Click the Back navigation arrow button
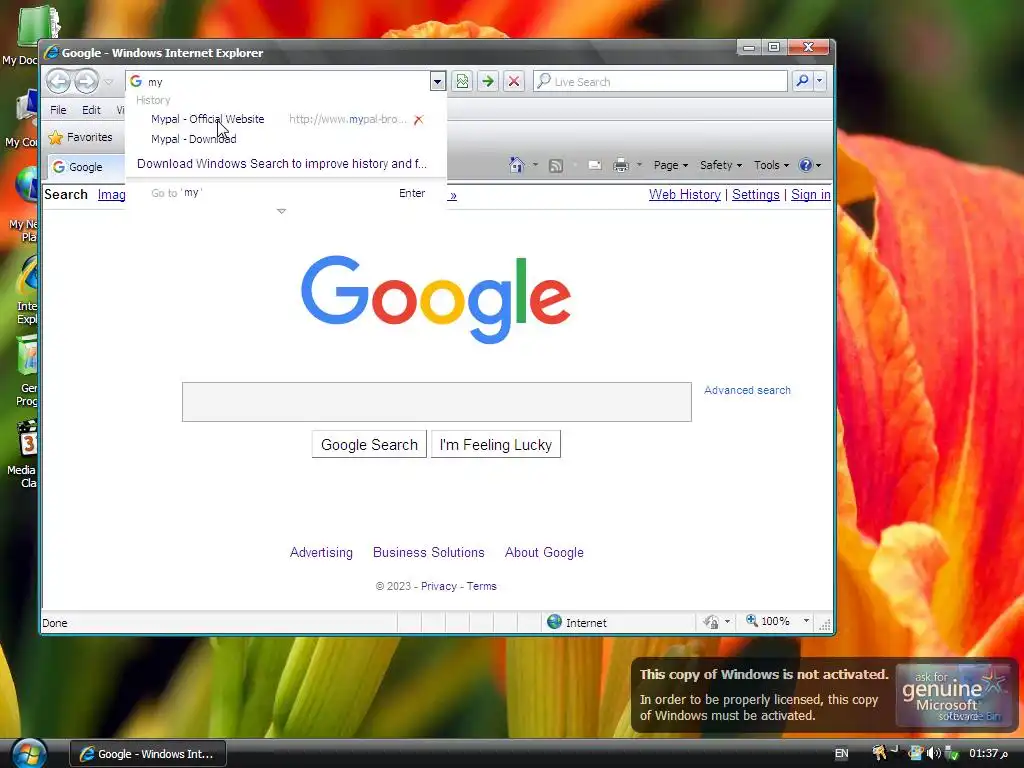1024x768 pixels. click(x=59, y=82)
